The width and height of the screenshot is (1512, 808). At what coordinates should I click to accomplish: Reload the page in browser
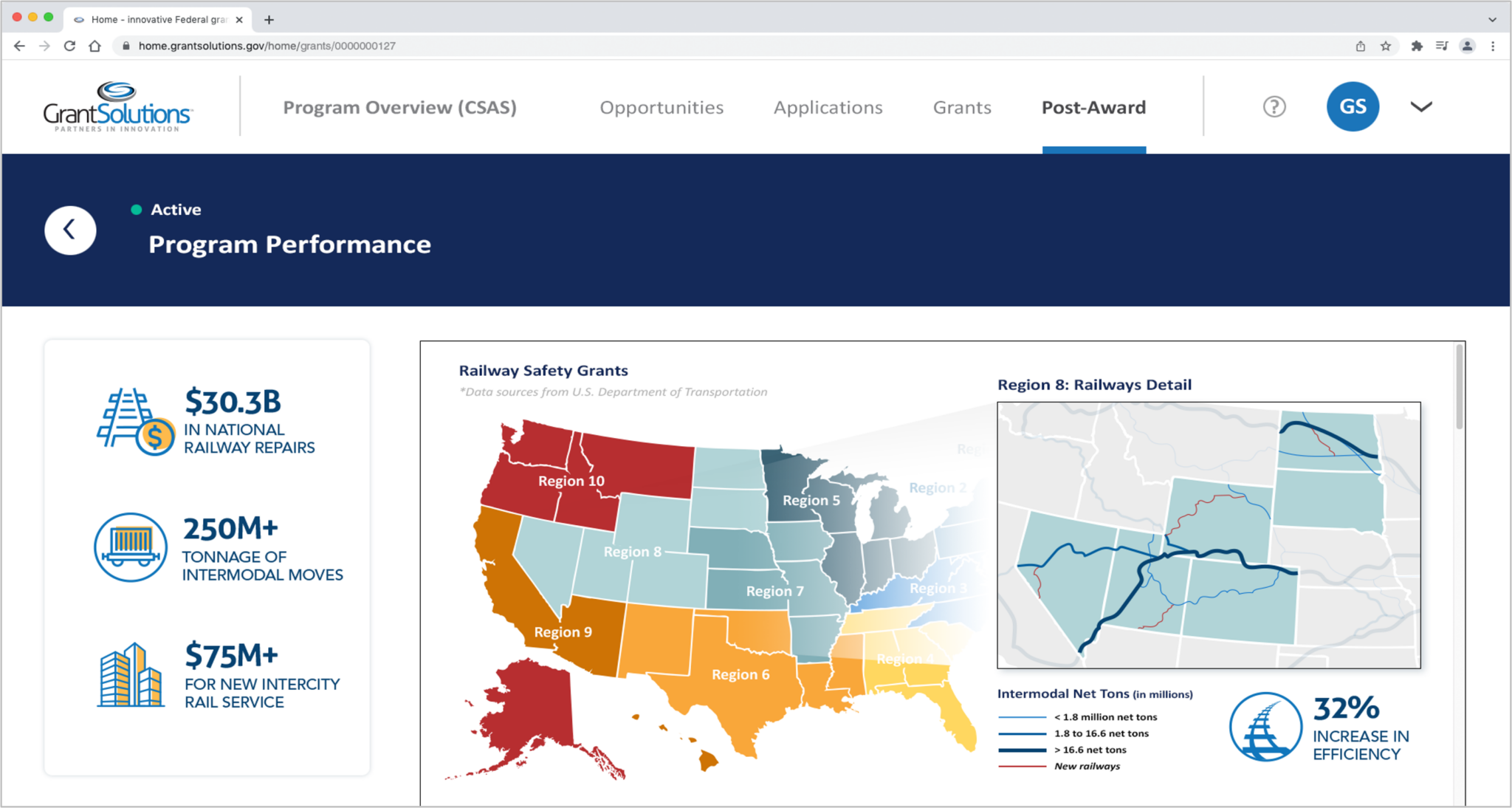(69, 46)
